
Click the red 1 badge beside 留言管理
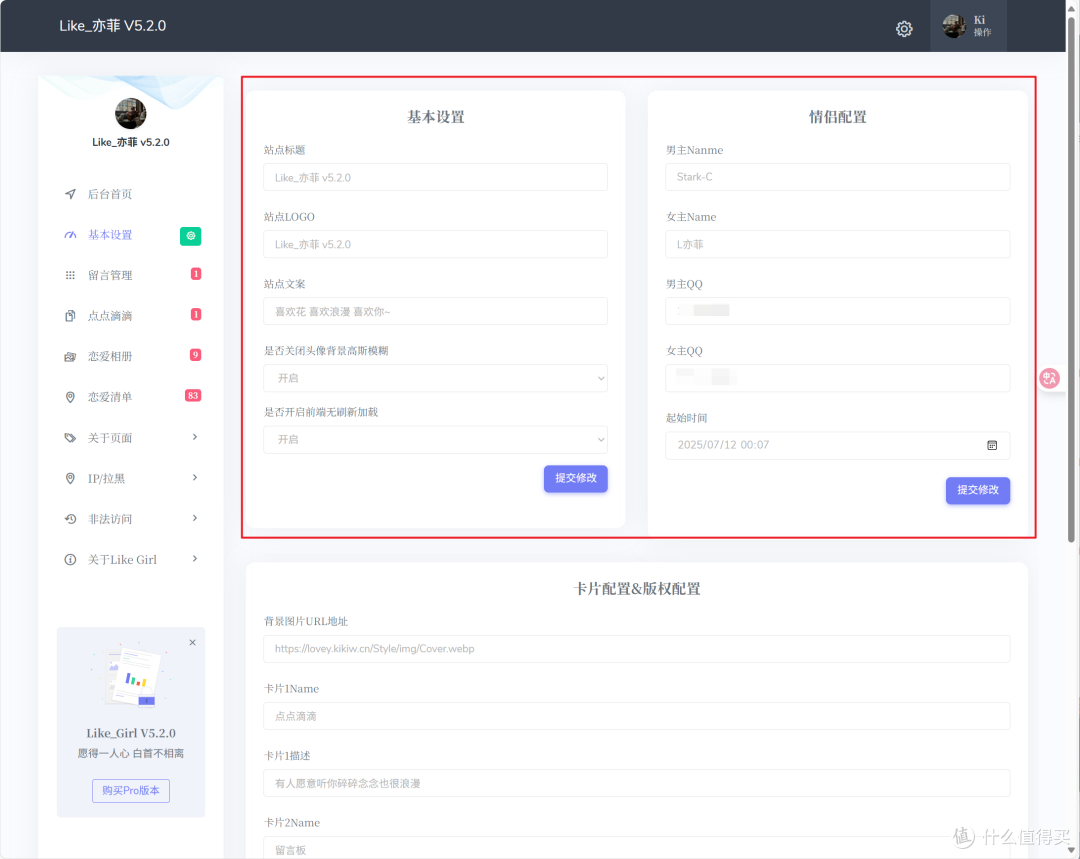(196, 273)
